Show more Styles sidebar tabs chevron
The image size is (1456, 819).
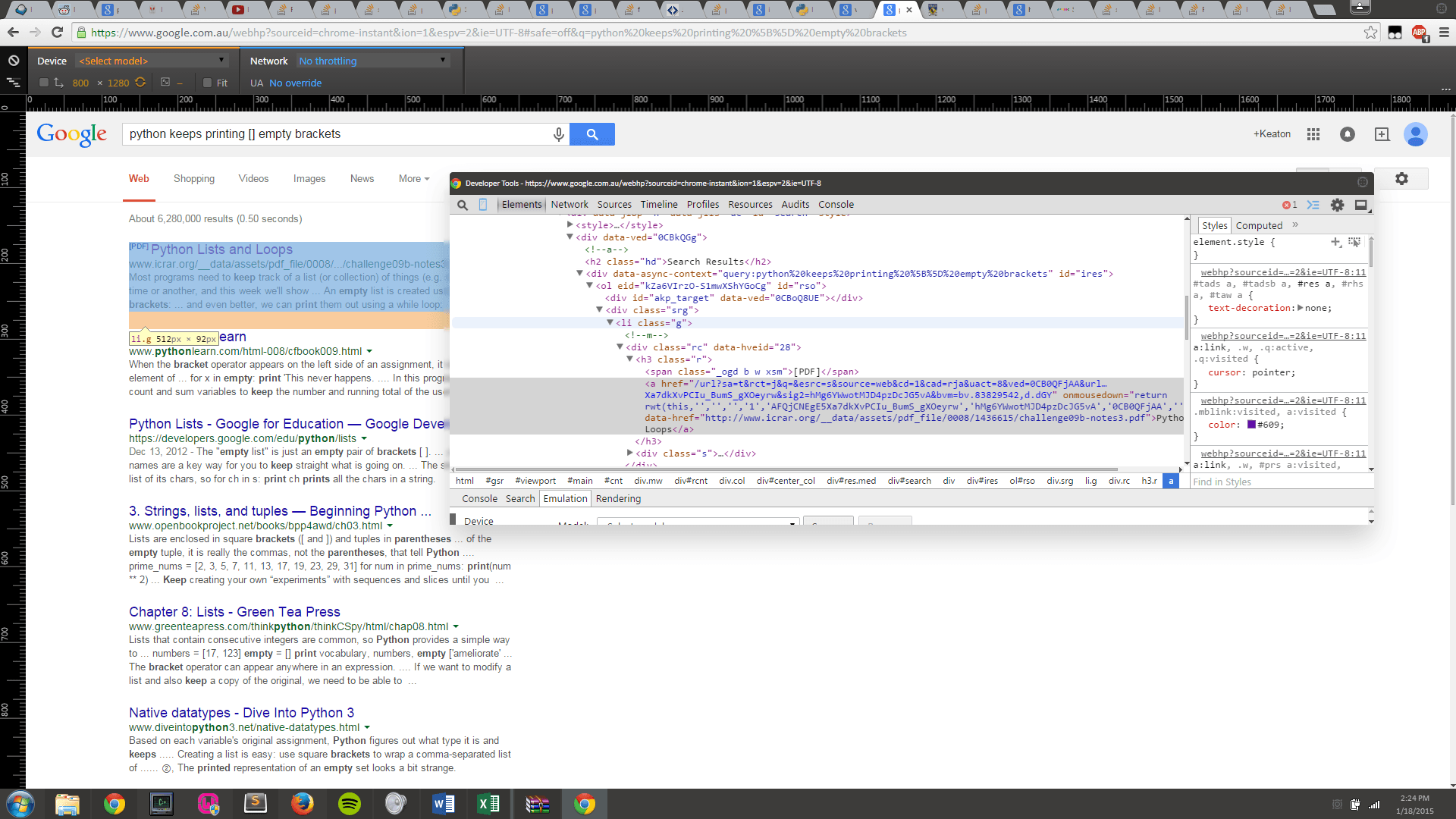point(1295,225)
